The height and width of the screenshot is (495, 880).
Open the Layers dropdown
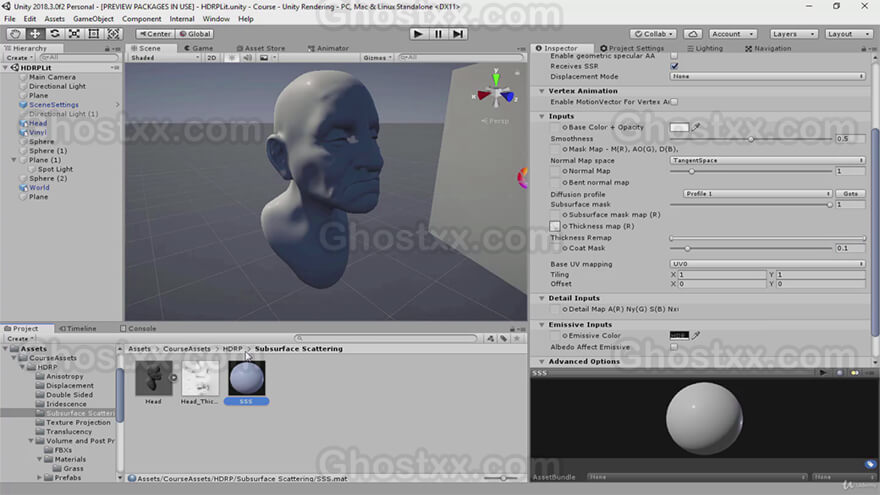[793, 34]
